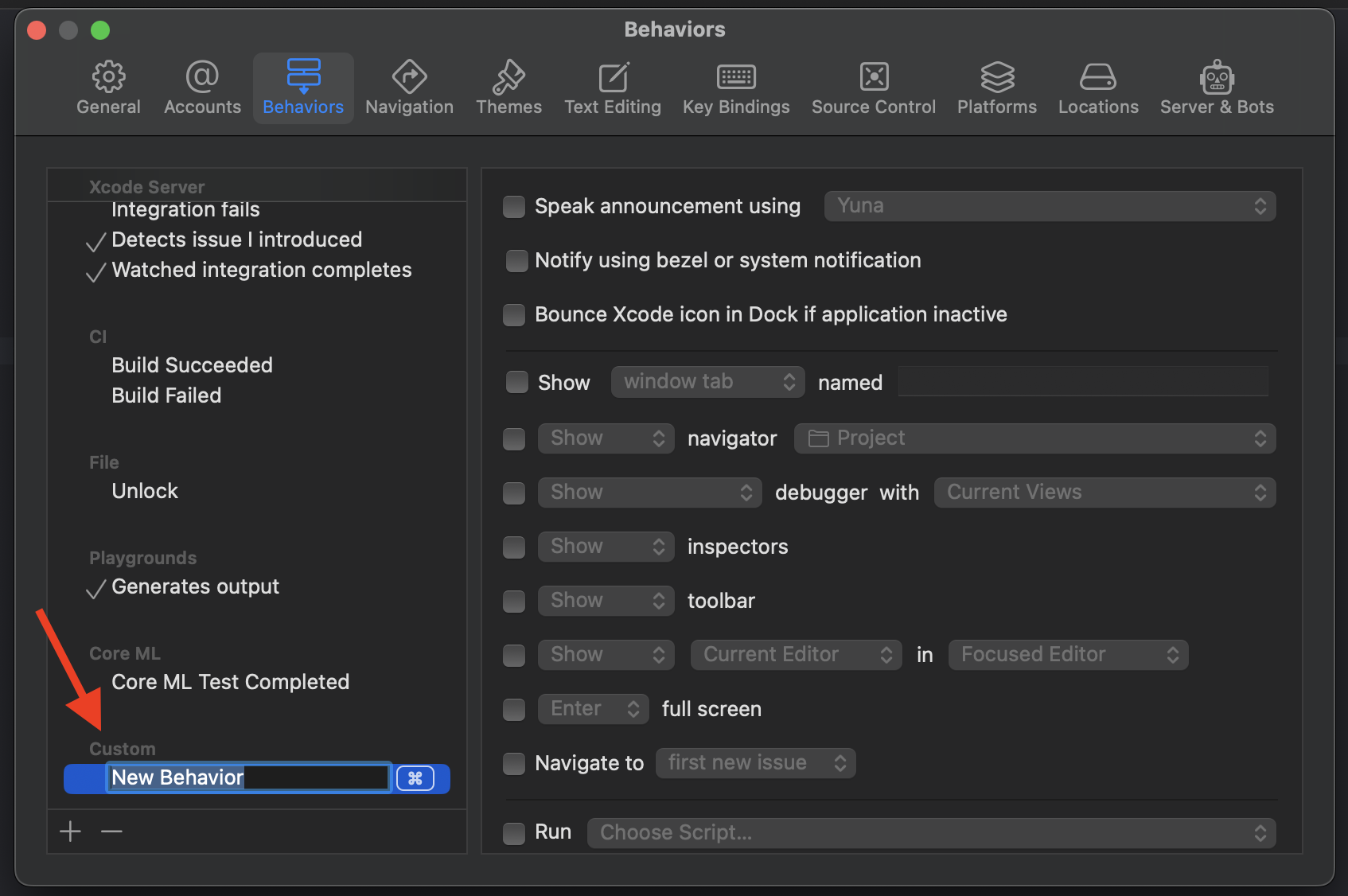The width and height of the screenshot is (1348, 896).
Task: Open the Platforms stack icon
Action: (x=997, y=77)
